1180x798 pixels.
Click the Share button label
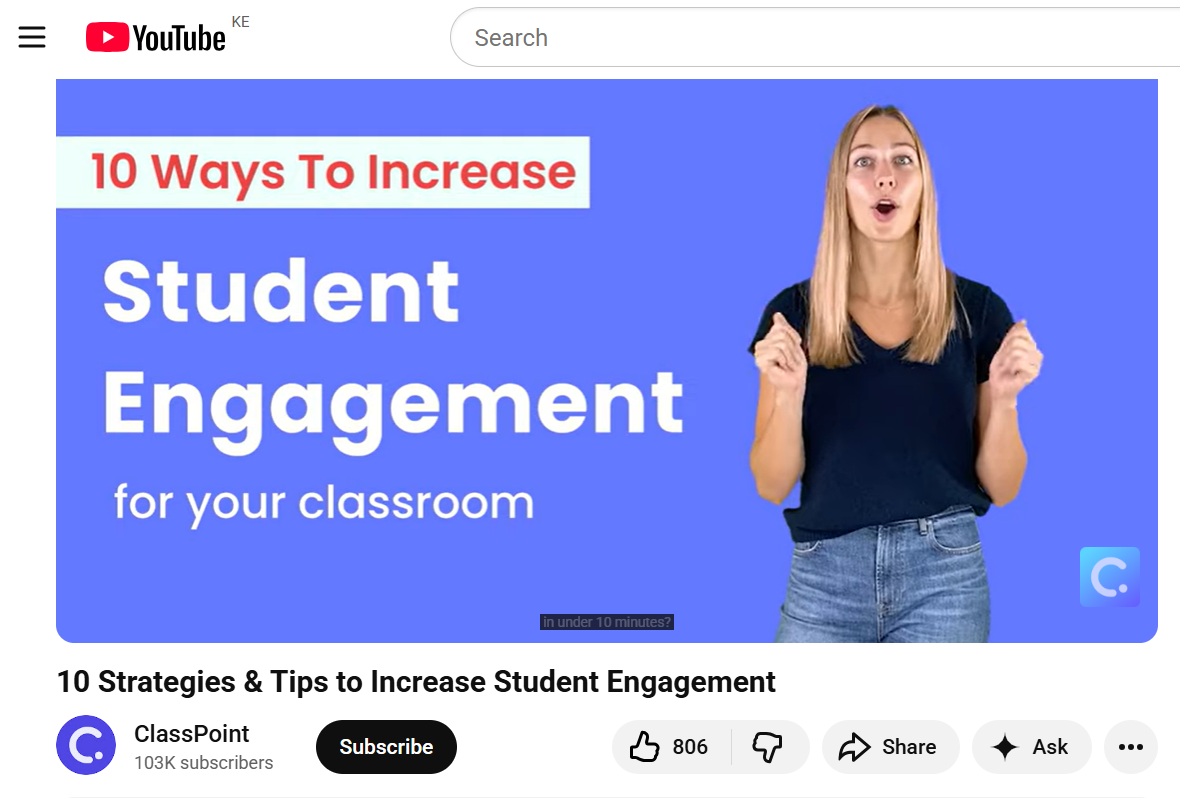click(909, 747)
